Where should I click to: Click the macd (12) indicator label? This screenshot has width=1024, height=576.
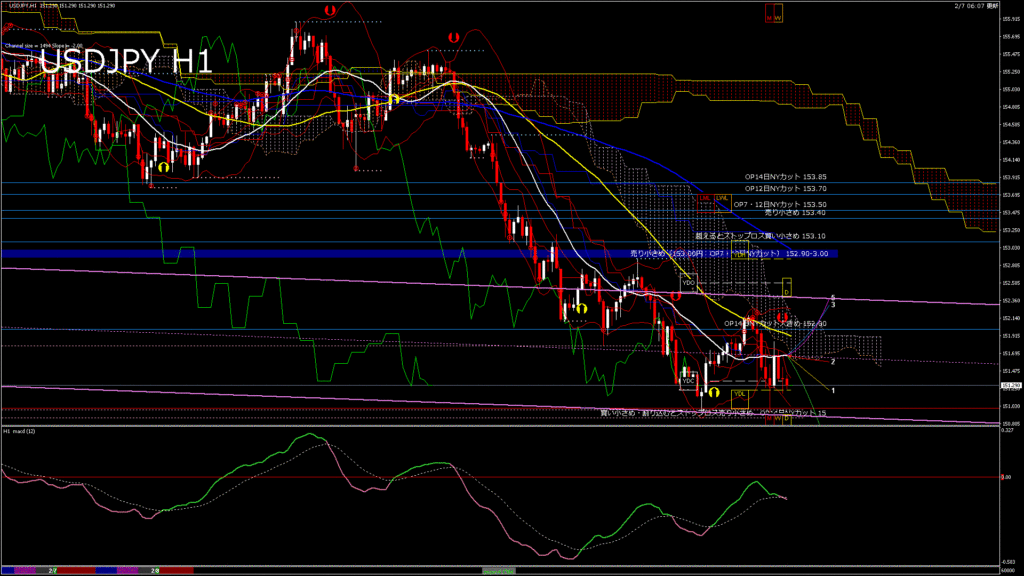[21, 431]
